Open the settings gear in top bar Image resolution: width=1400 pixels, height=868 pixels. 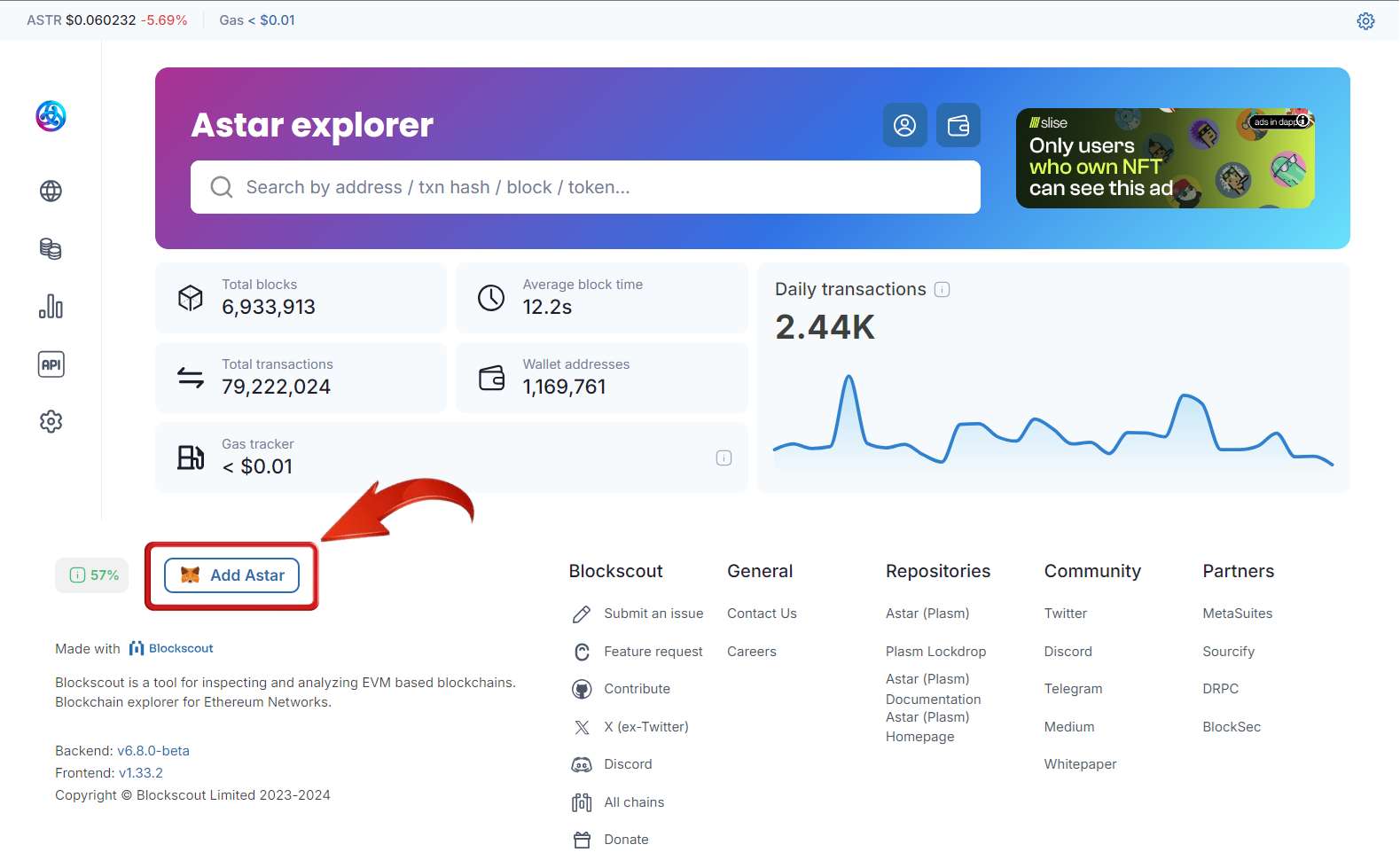1365,20
